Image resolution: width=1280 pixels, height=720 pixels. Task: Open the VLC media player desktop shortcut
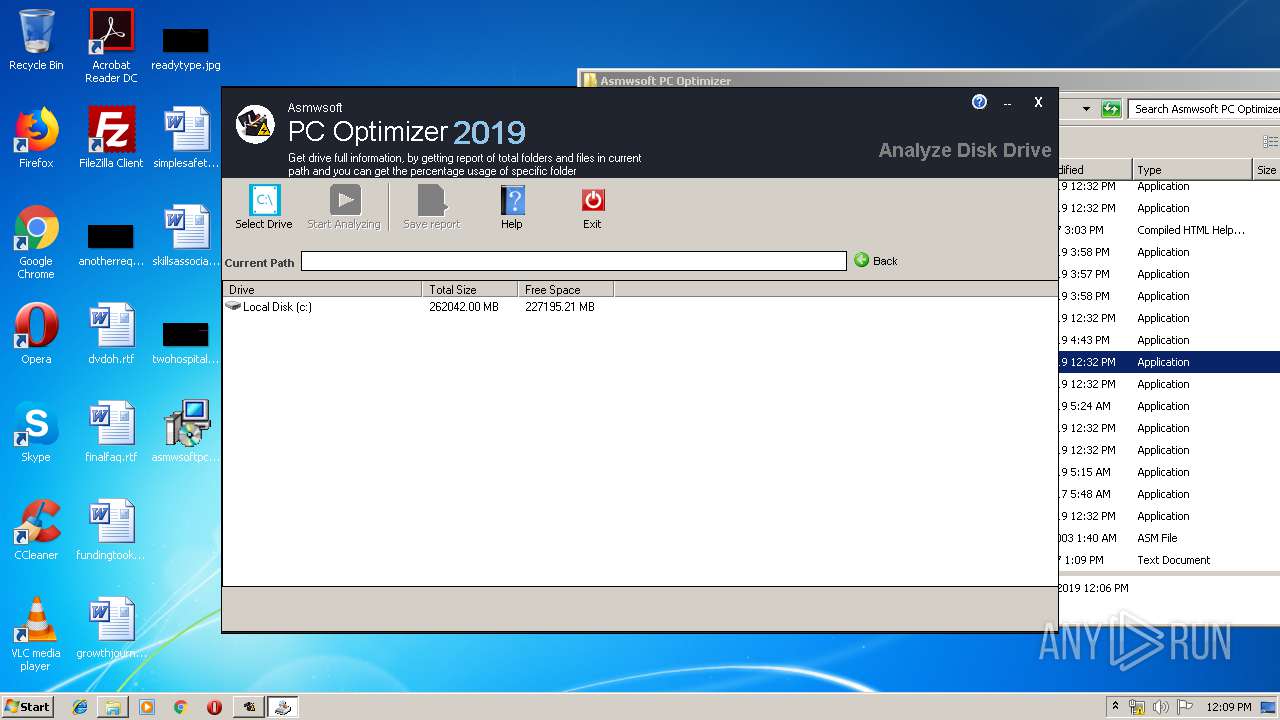36,634
